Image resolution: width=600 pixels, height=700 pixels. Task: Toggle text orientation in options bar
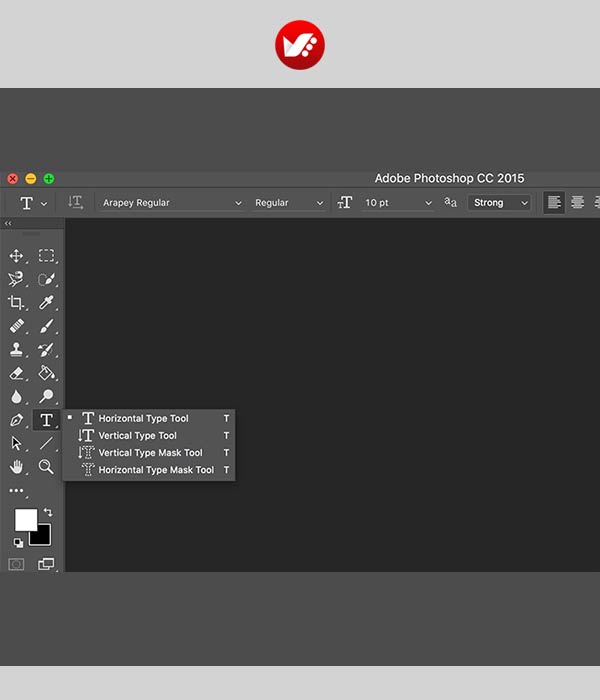click(75, 202)
